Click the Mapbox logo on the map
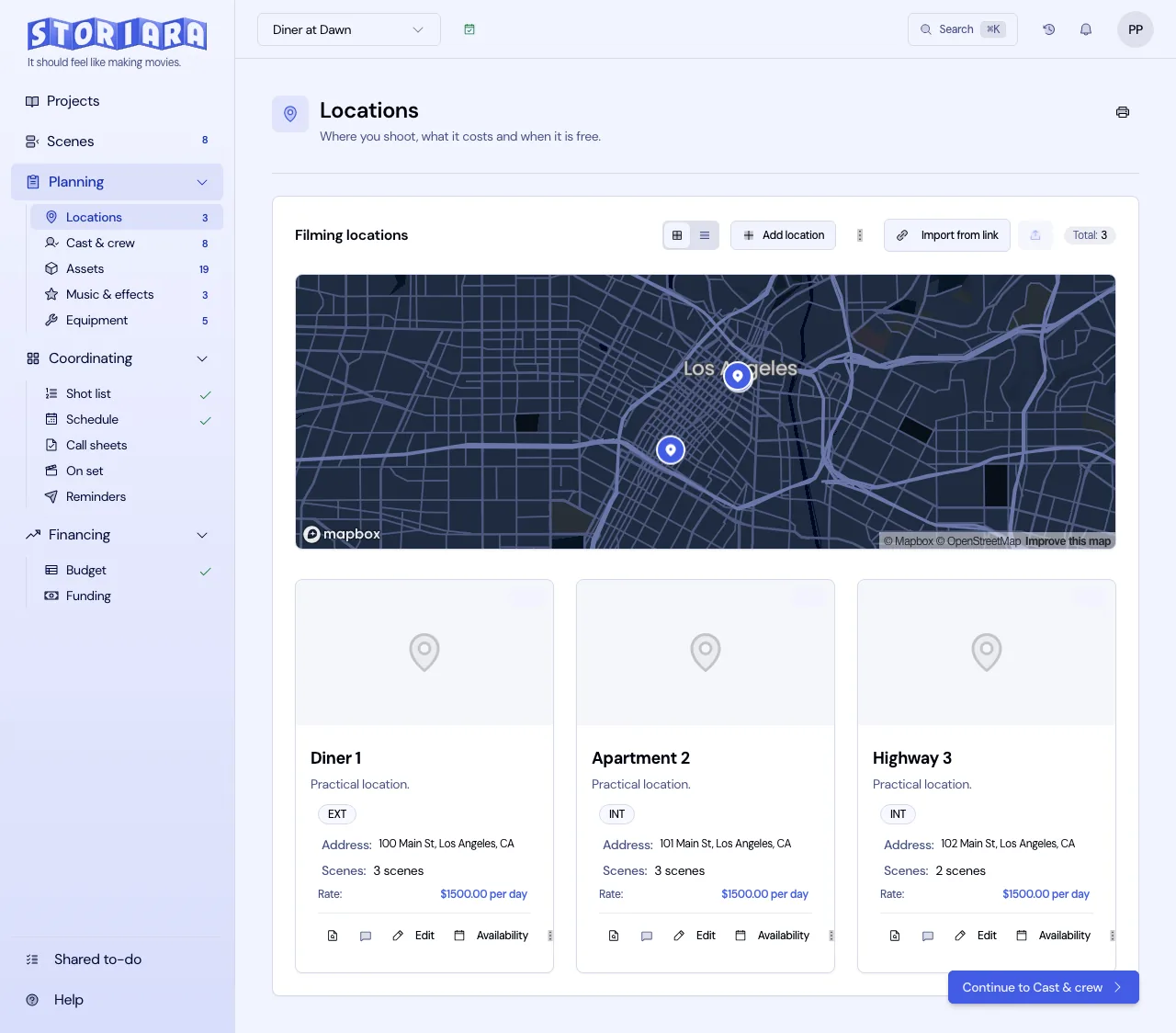Image resolution: width=1176 pixels, height=1033 pixels. [x=342, y=534]
